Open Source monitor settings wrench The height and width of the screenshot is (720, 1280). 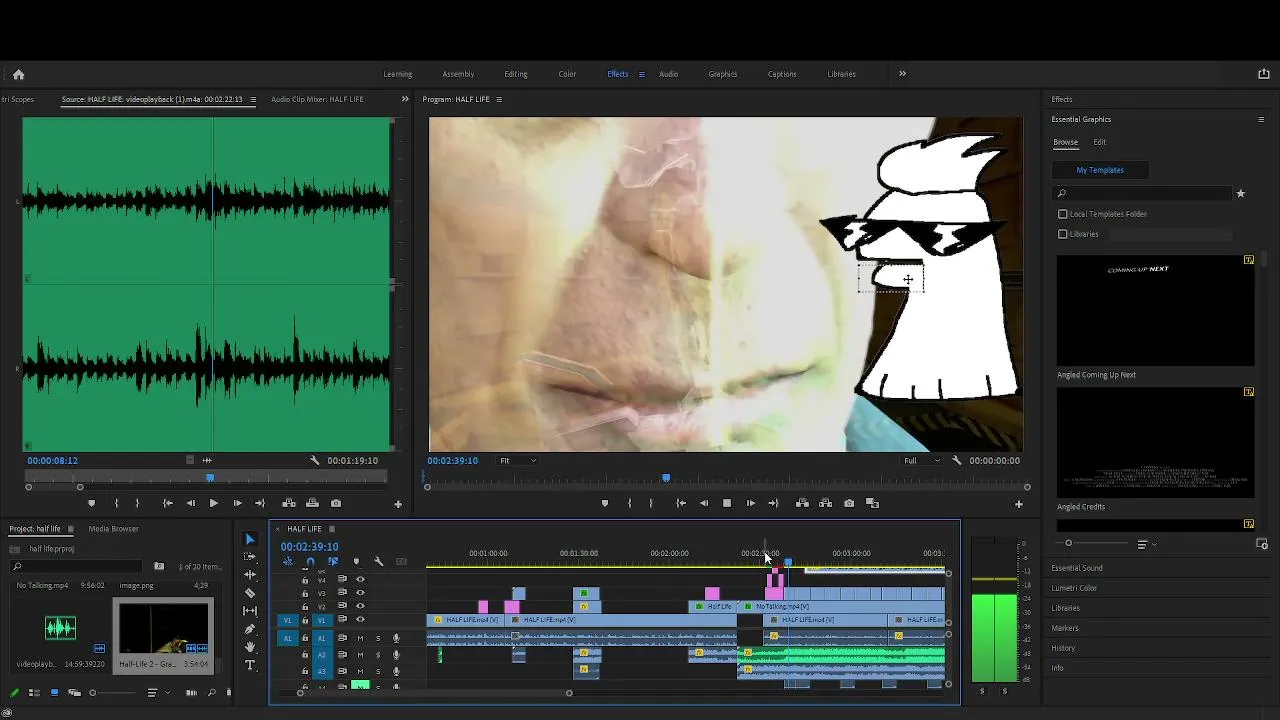(x=314, y=460)
